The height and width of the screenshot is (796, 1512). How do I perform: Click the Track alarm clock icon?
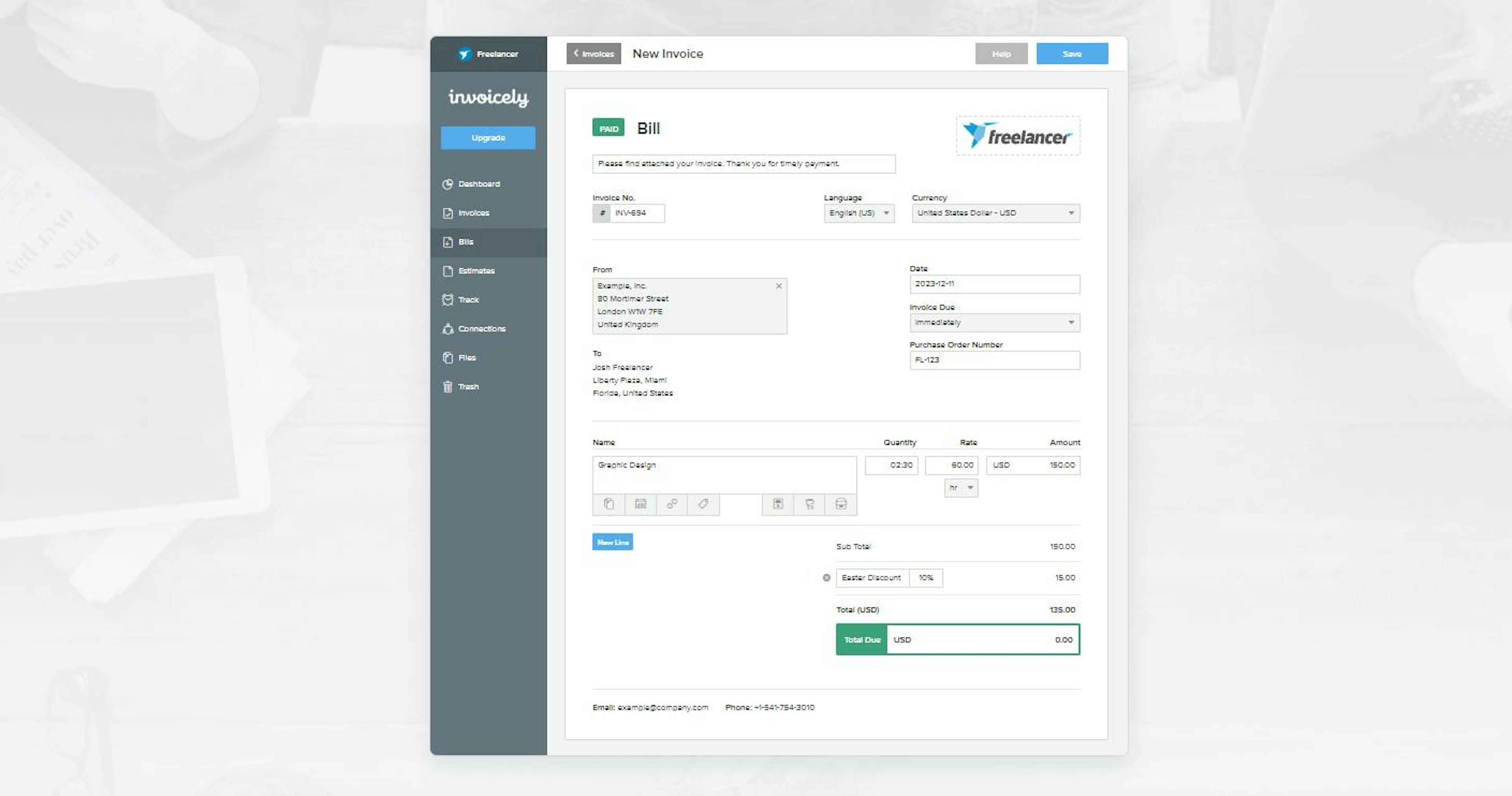[448, 299]
